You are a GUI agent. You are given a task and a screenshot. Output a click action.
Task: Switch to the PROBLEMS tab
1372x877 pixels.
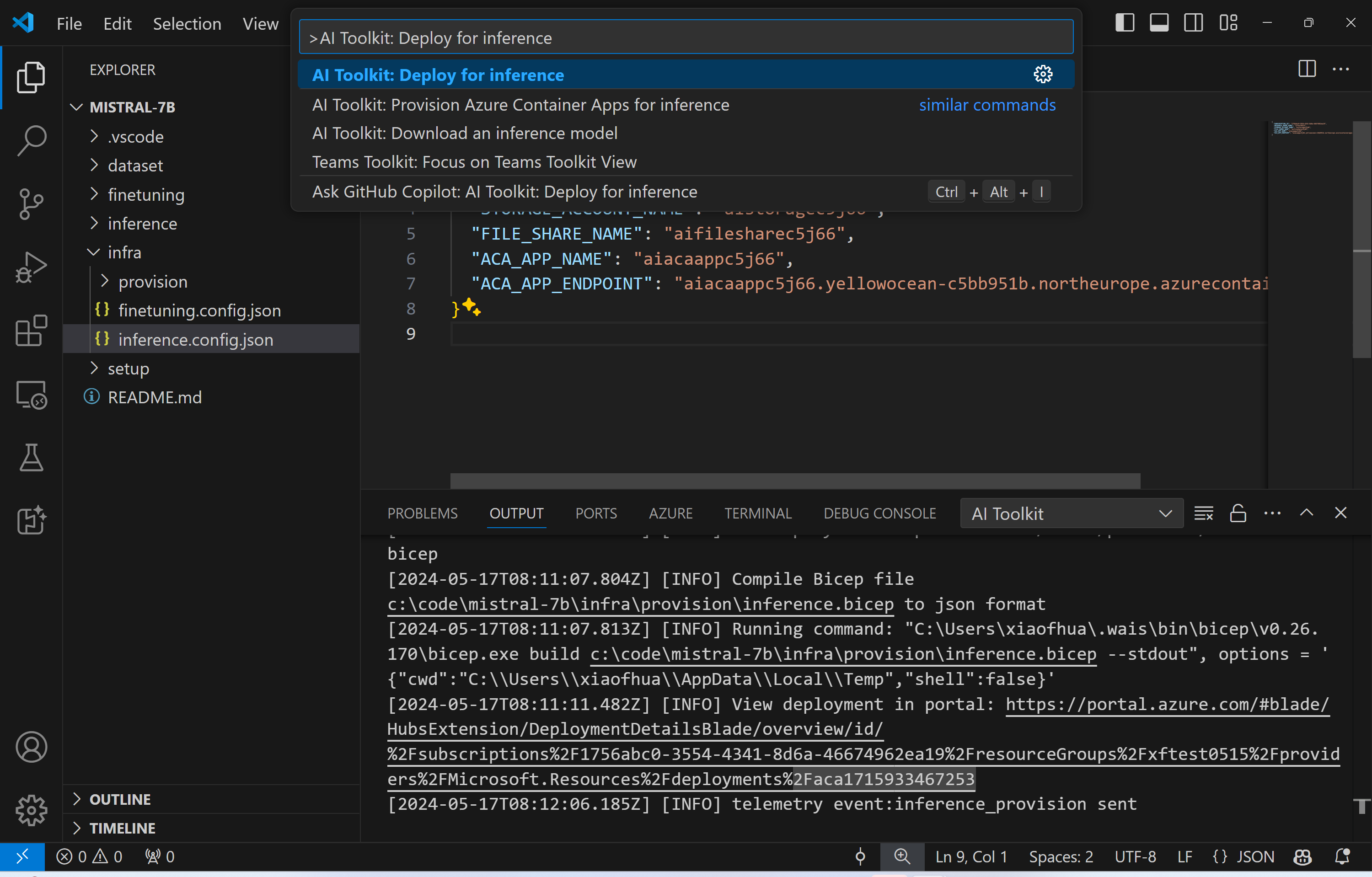point(423,513)
